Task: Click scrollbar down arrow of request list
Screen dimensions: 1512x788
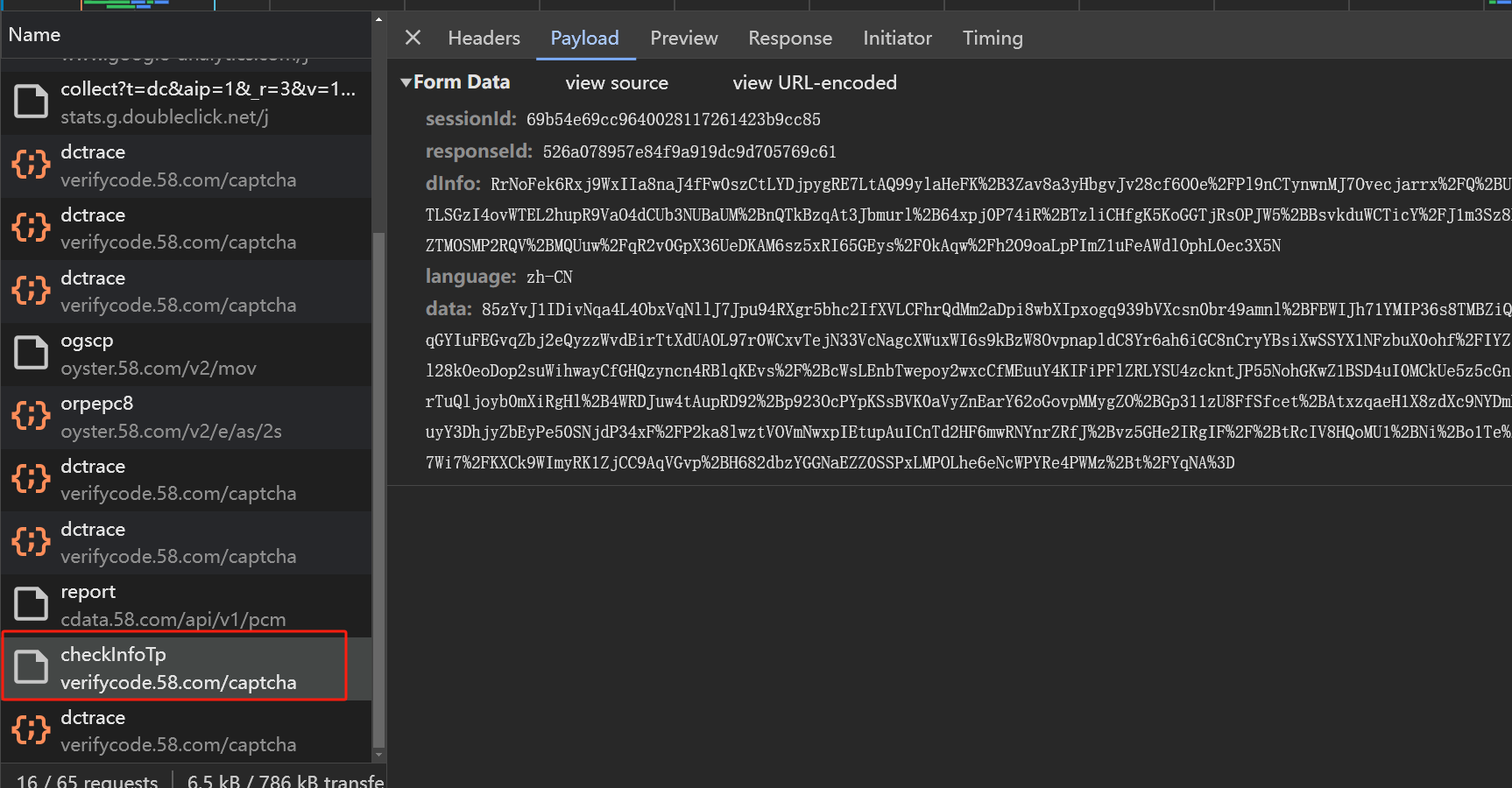Action: pyautogui.click(x=378, y=755)
